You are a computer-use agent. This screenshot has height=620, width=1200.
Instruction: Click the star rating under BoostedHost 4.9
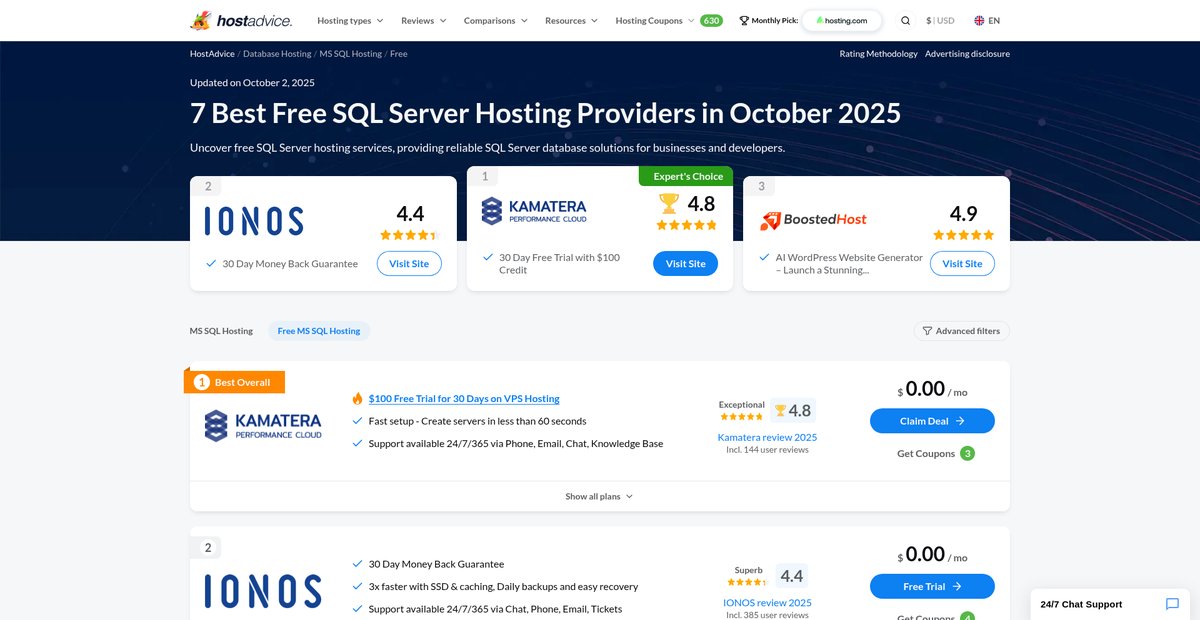coord(964,235)
